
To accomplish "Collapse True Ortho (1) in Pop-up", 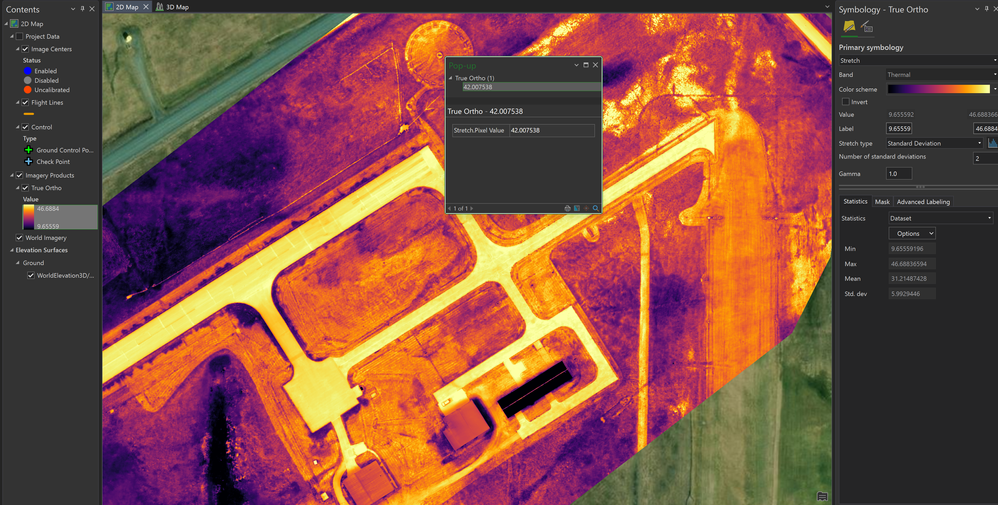I will pos(451,78).
